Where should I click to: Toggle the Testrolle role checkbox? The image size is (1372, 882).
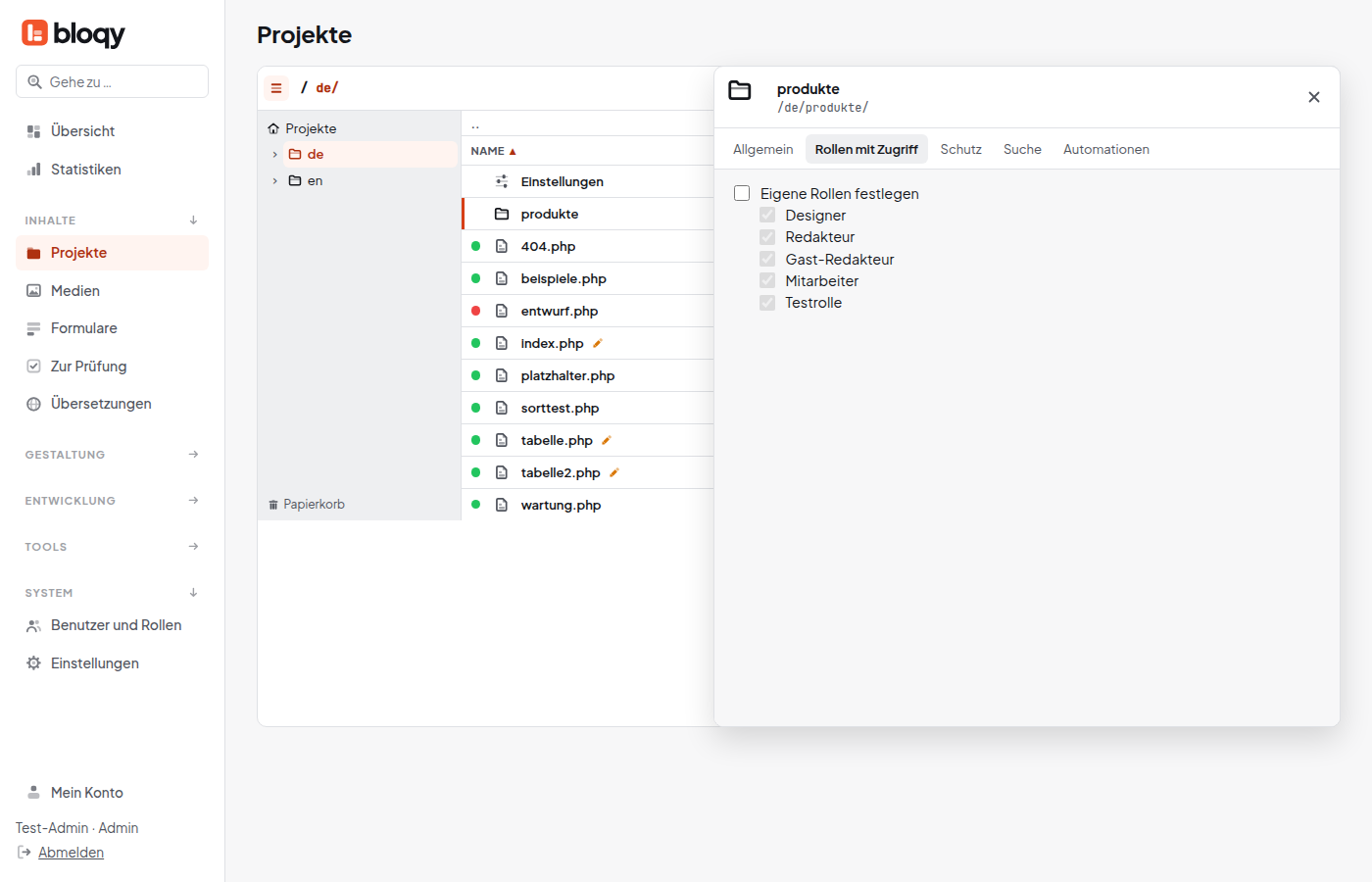767,302
